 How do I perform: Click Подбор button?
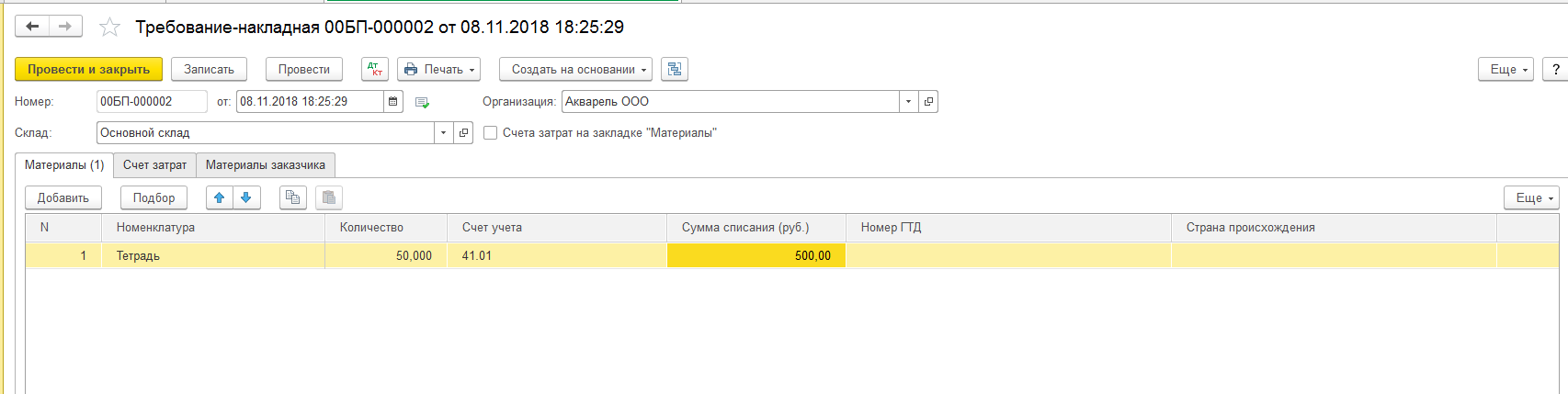153,197
